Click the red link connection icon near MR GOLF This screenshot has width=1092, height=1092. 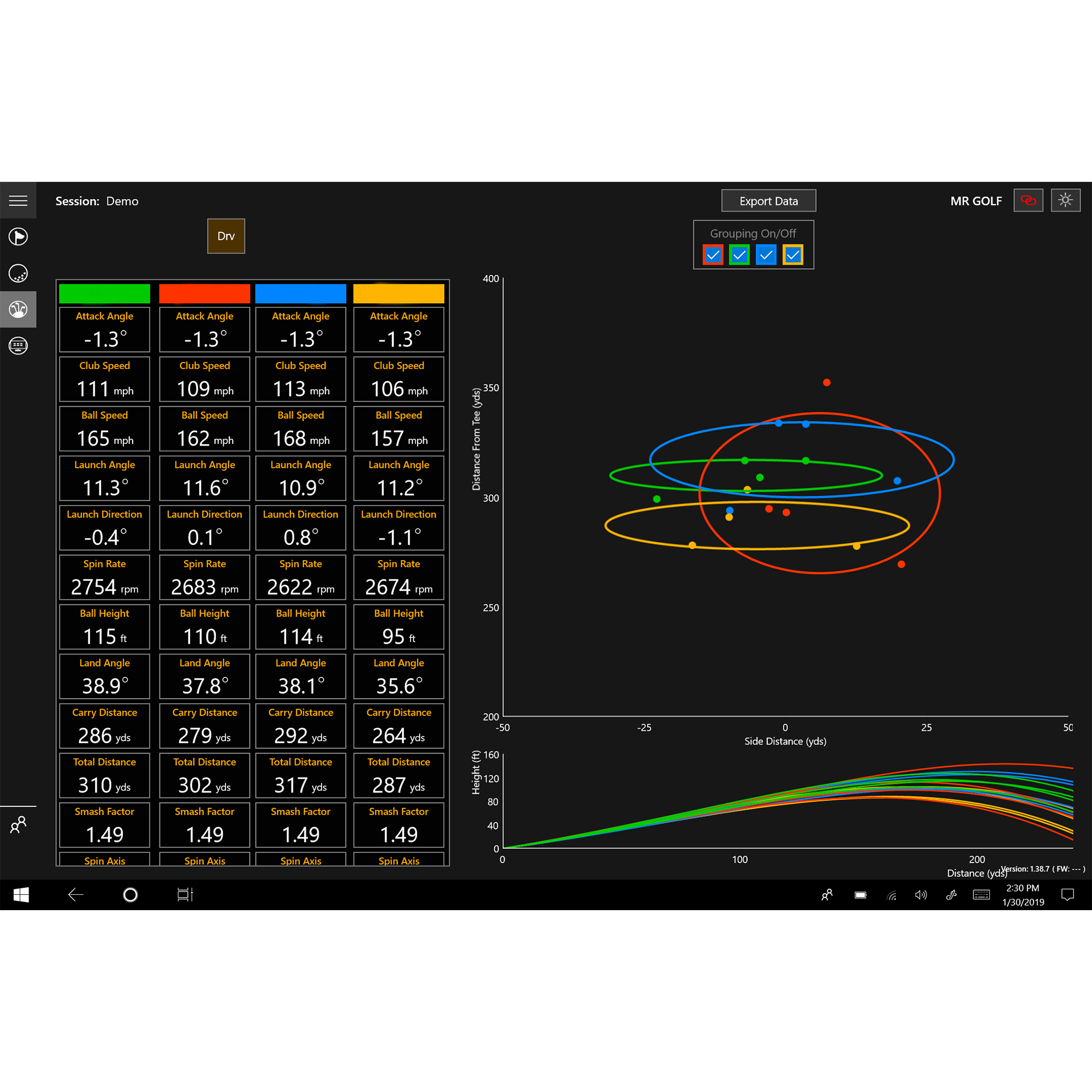click(1028, 200)
